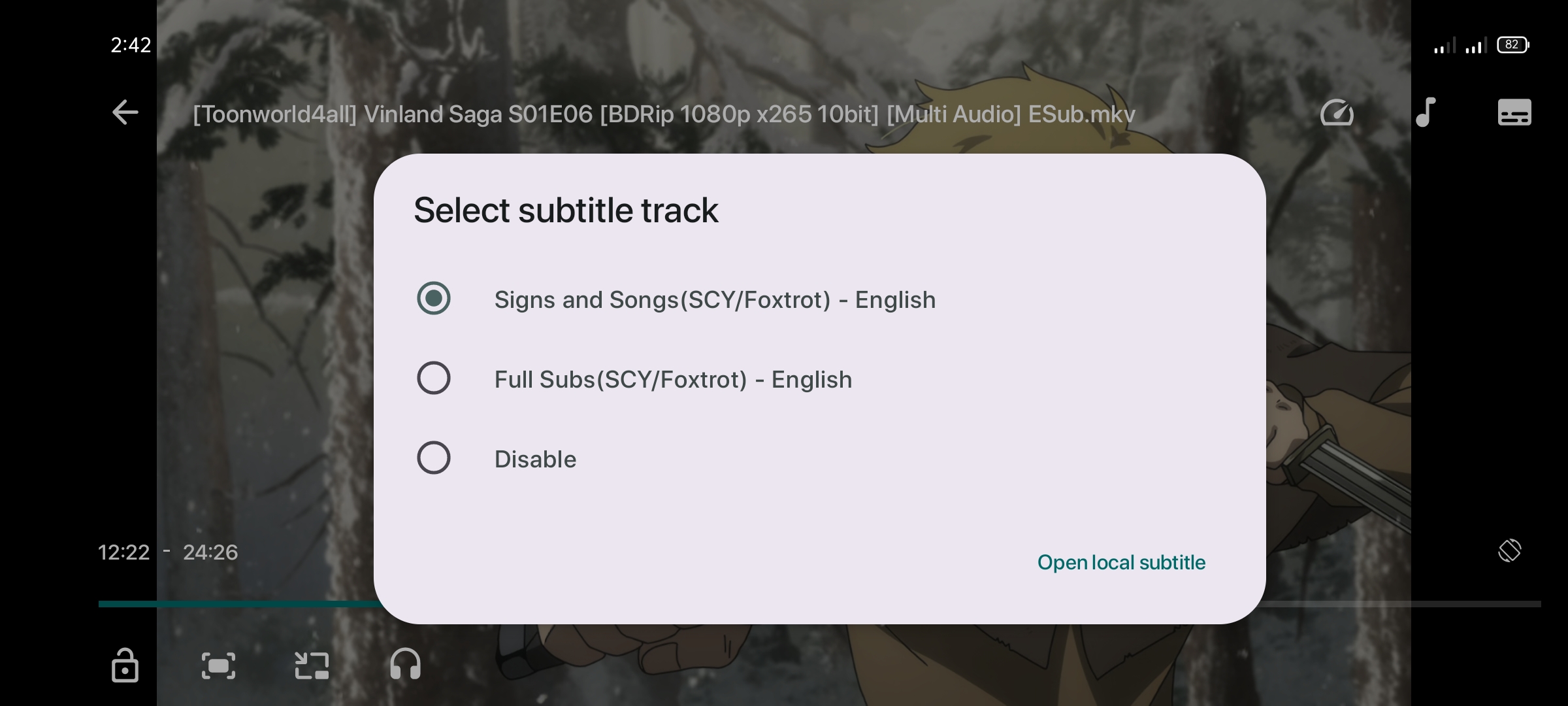Toggle screen rotation

pos(1509,550)
